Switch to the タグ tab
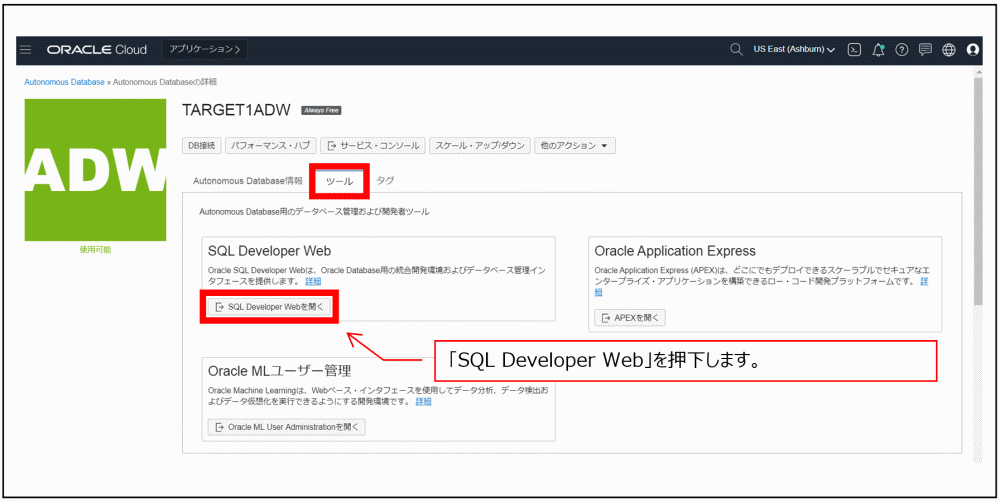The height and width of the screenshot is (502, 1000). pyautogui.click(x=385, y=181)
